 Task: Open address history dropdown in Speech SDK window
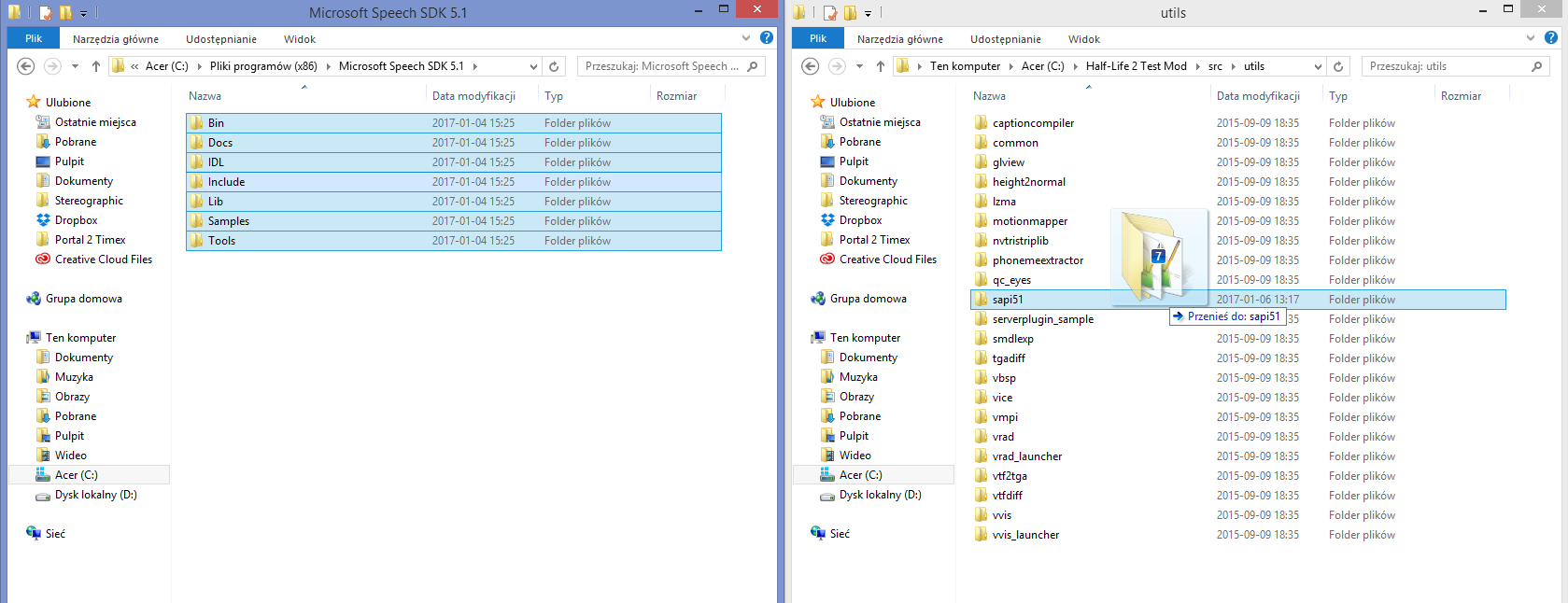click(x=533, y=66)
